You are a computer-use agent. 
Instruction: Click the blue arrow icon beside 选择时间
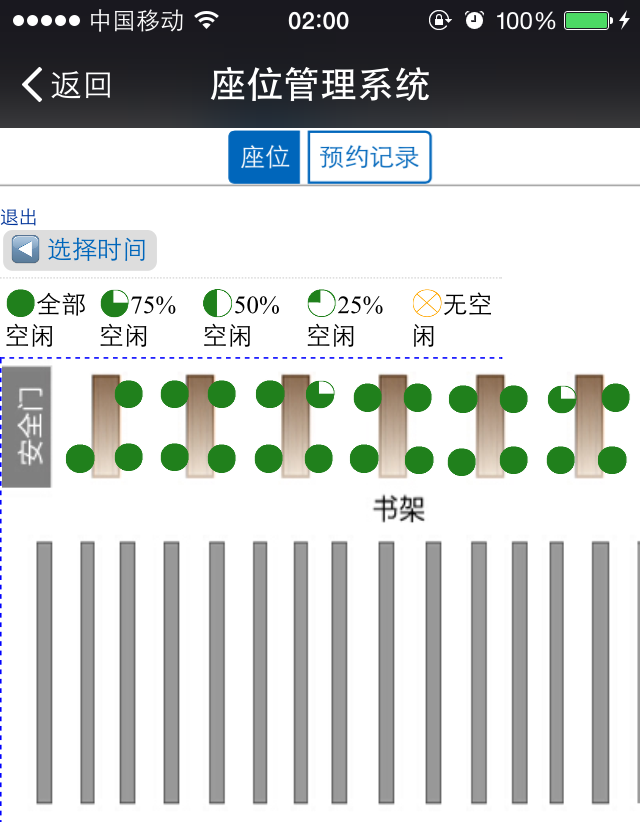(25, 250)
